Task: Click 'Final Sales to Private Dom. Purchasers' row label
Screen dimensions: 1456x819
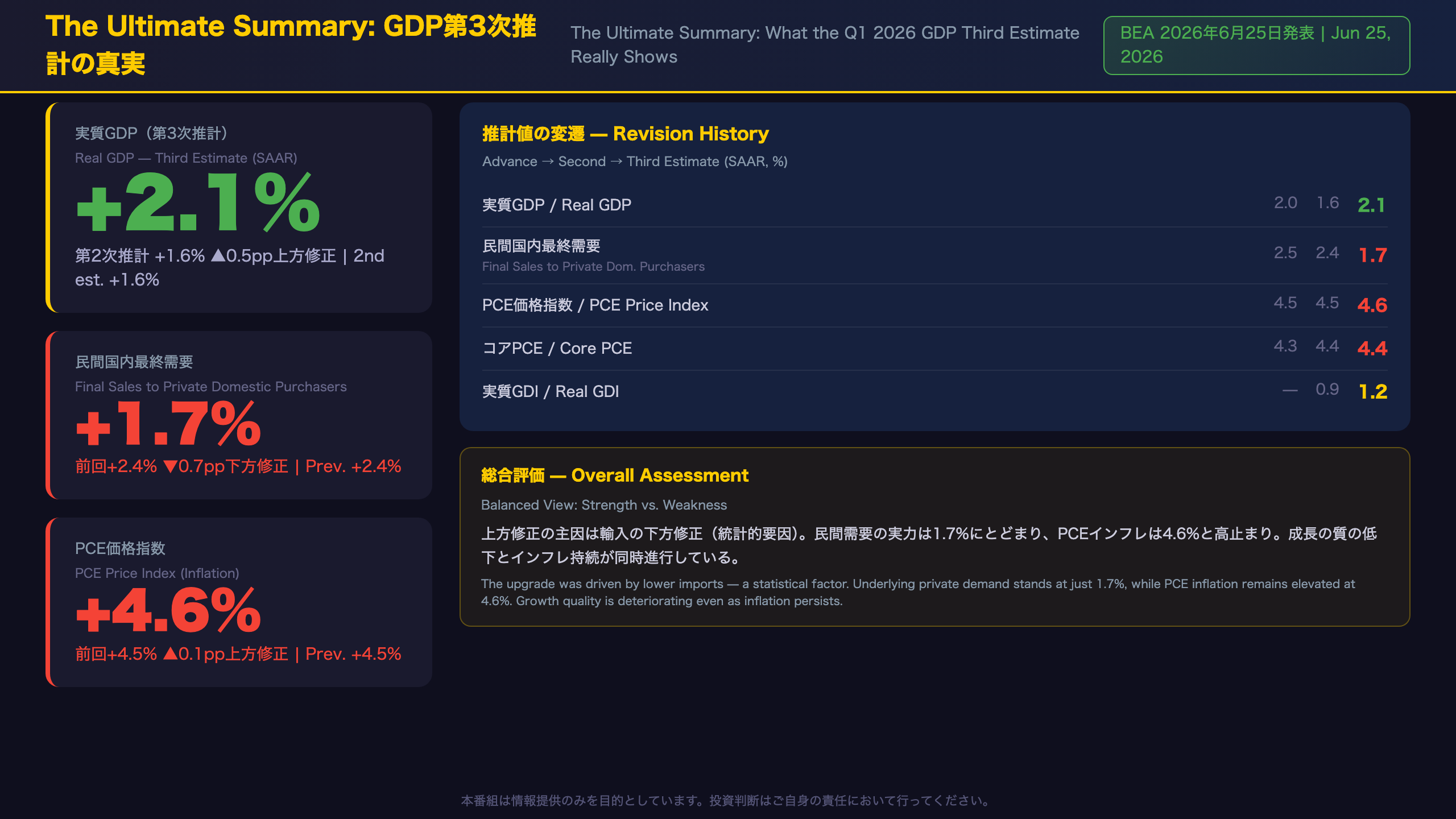Action: (593, 267)
